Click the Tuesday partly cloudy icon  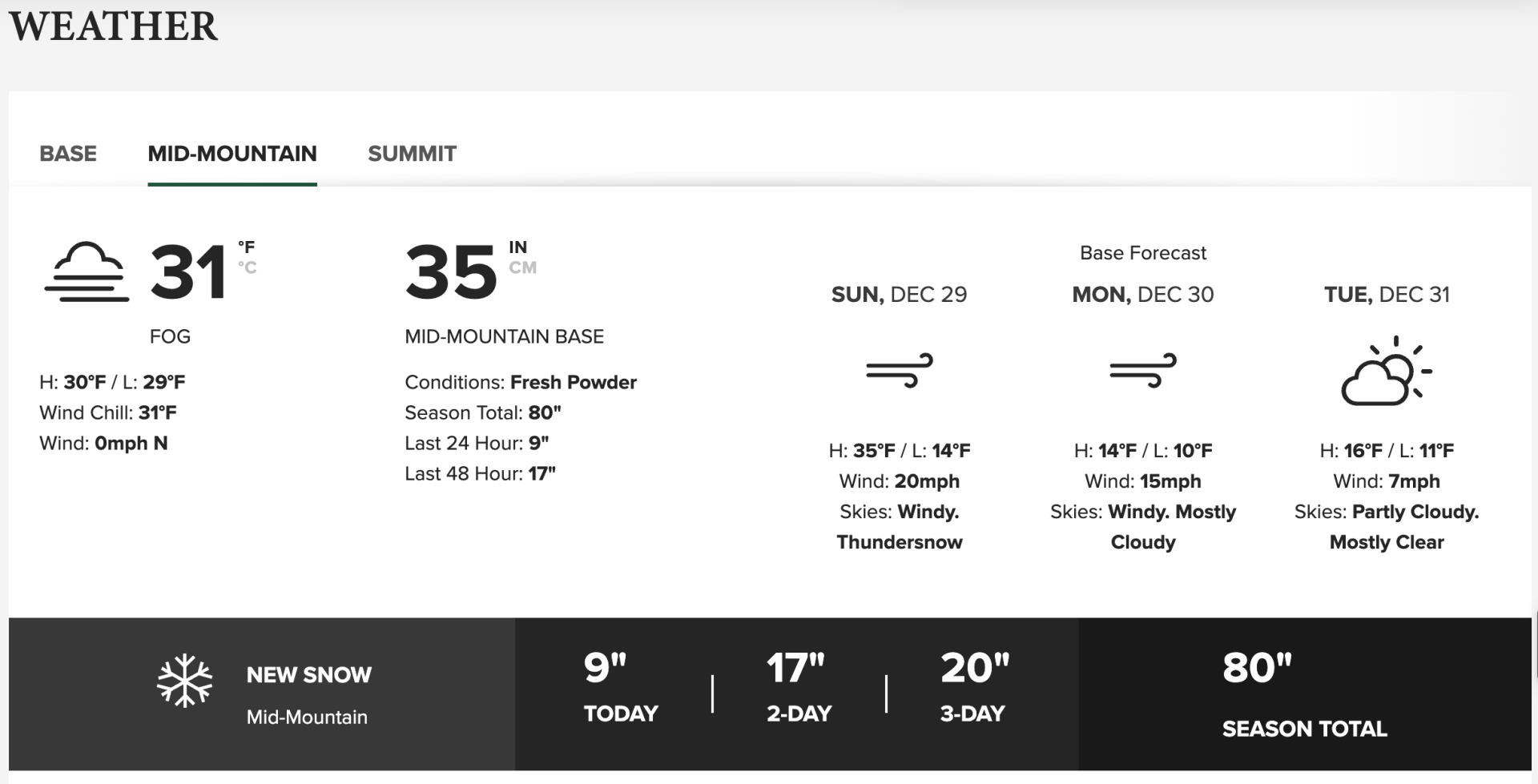[1387, 371]
